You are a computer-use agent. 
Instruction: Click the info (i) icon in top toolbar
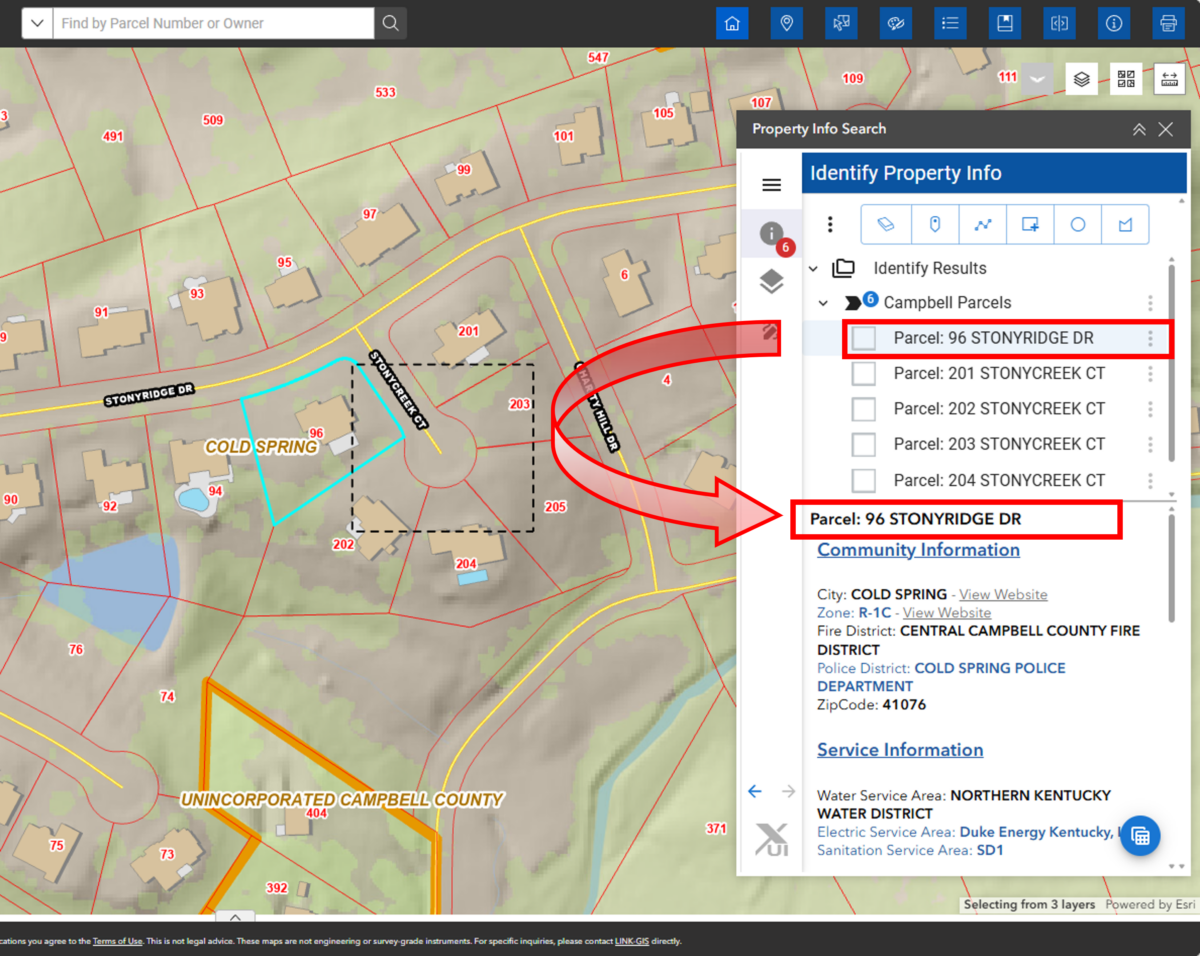(1114, 23)
